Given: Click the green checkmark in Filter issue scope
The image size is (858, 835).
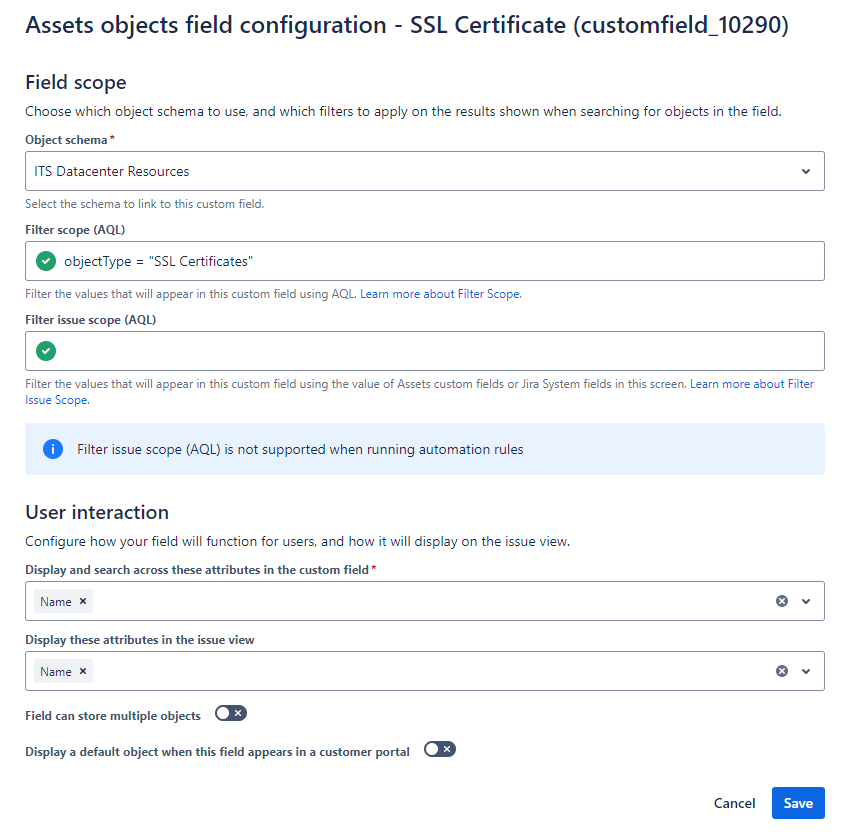Looking at the screenshot, I should (x=46, y=351).
